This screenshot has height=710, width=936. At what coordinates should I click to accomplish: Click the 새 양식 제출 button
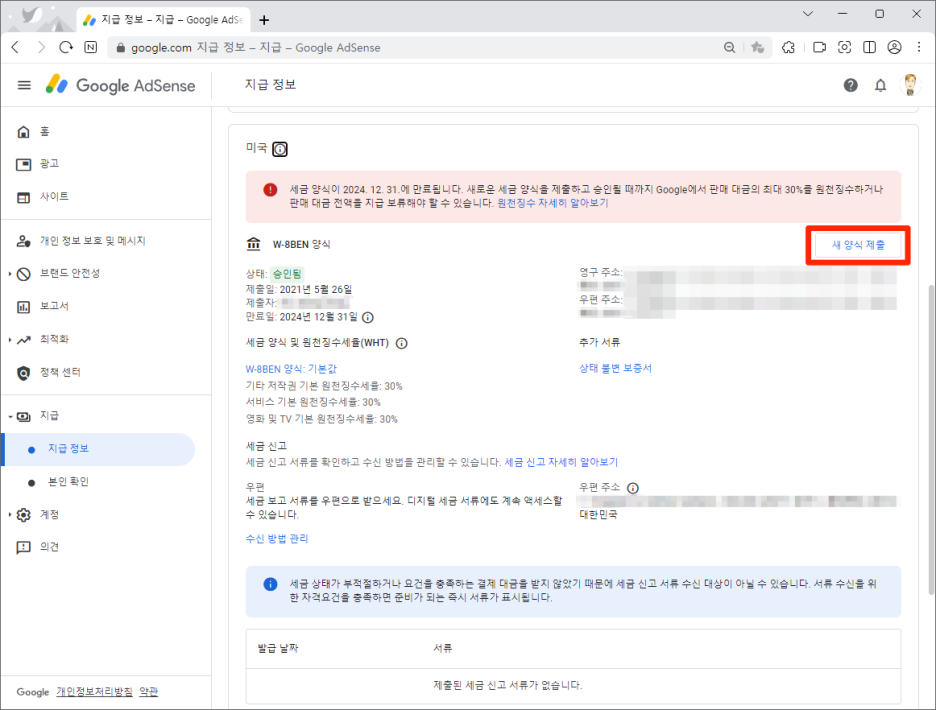[858, 245]
